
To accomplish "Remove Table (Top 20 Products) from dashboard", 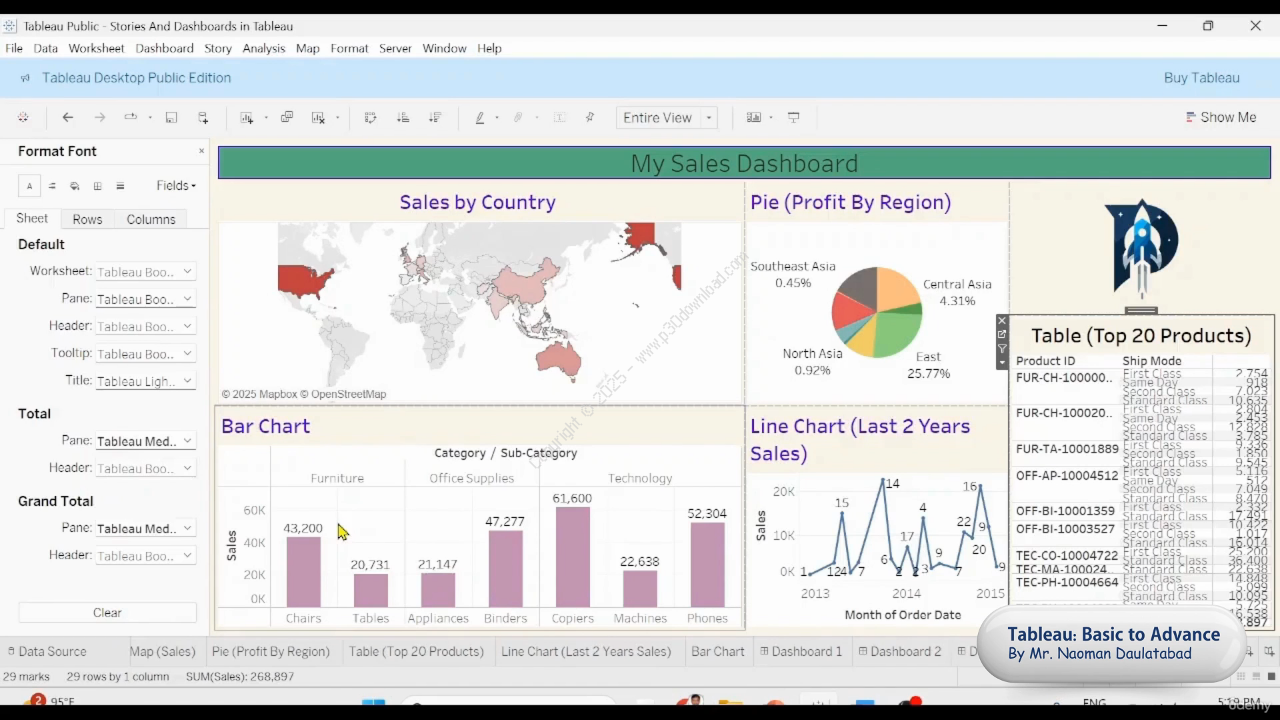I will tap(1002, 321).
